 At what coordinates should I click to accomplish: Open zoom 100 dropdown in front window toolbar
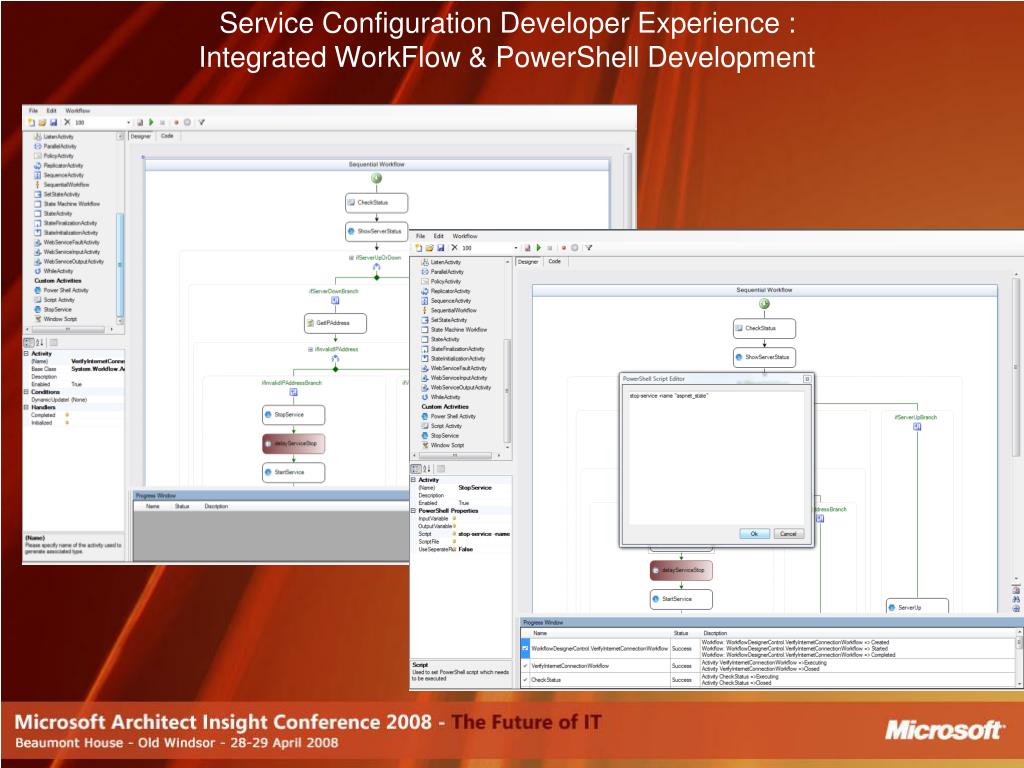pos(516,248)
